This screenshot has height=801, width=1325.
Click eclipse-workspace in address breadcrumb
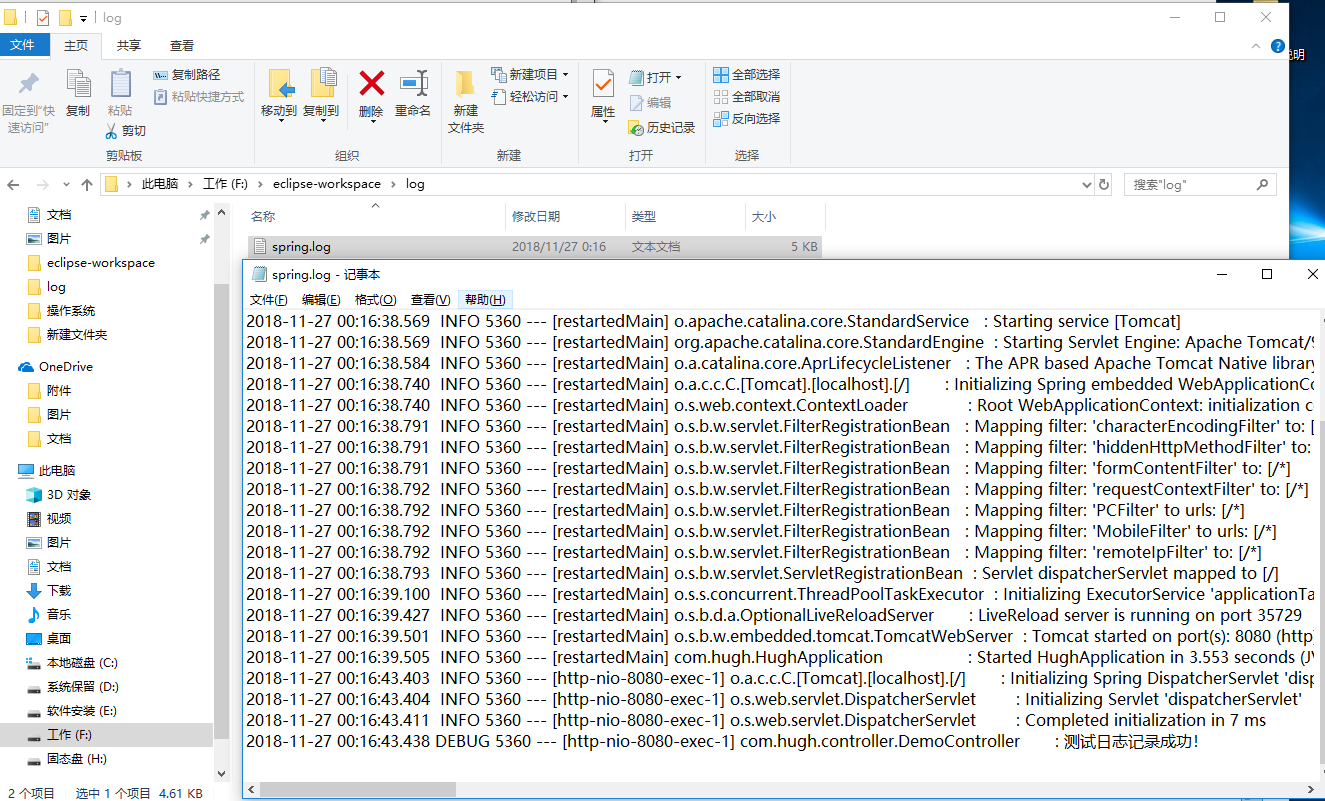click(326, 185)
